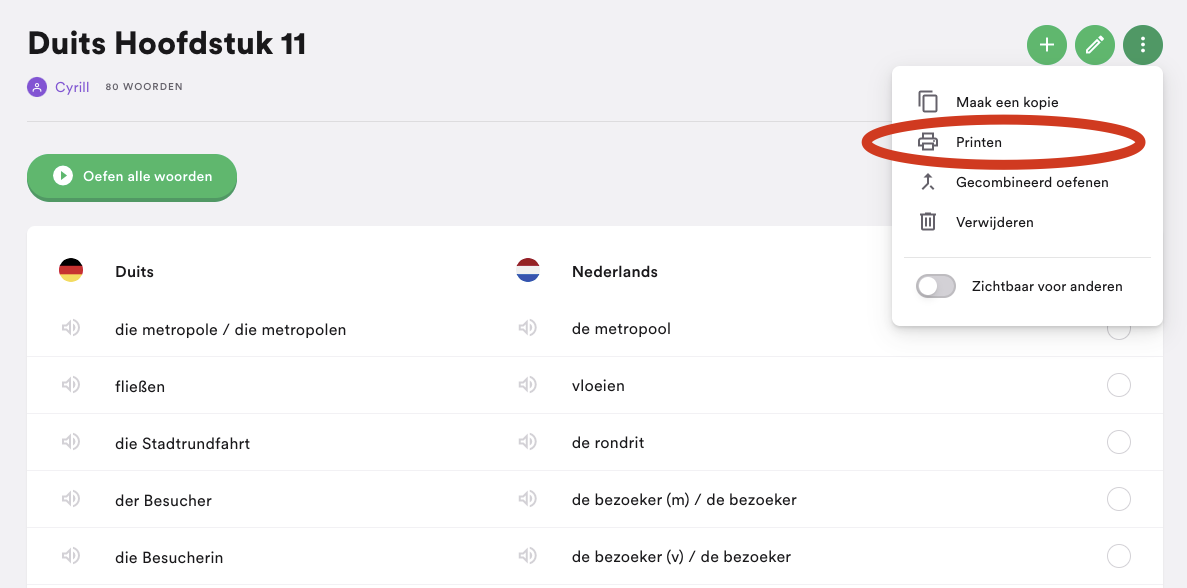The width and height of the screenshot is (1187, 588).
Task: Play pronunciation of 'die Stadtrundfahrt'
Action: [70, 442]
